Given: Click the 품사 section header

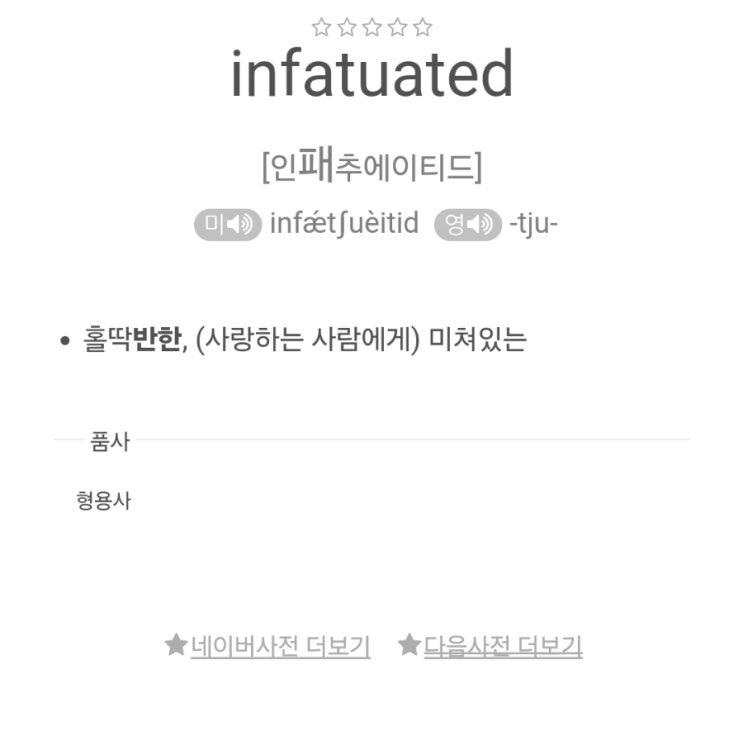Looking at the screenshot, I should pyautogui.click(x=110, y=441).
